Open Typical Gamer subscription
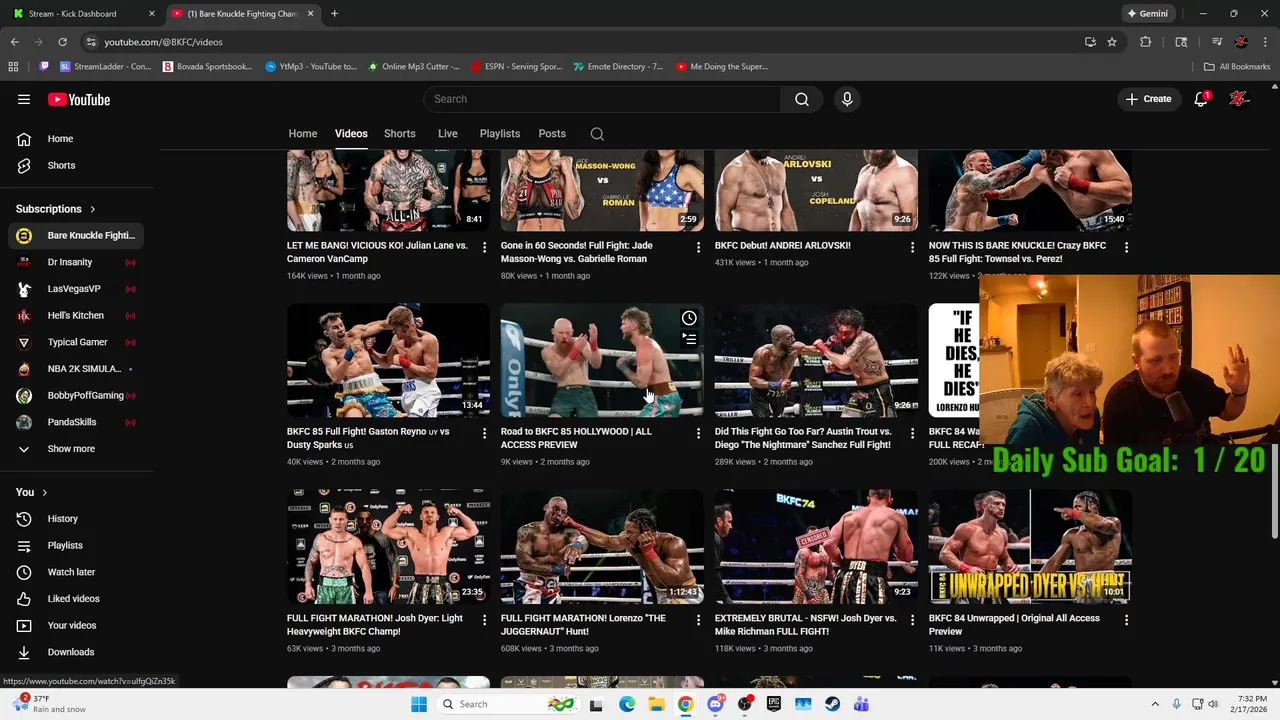The image size is (1280, 720). point(77,342)
